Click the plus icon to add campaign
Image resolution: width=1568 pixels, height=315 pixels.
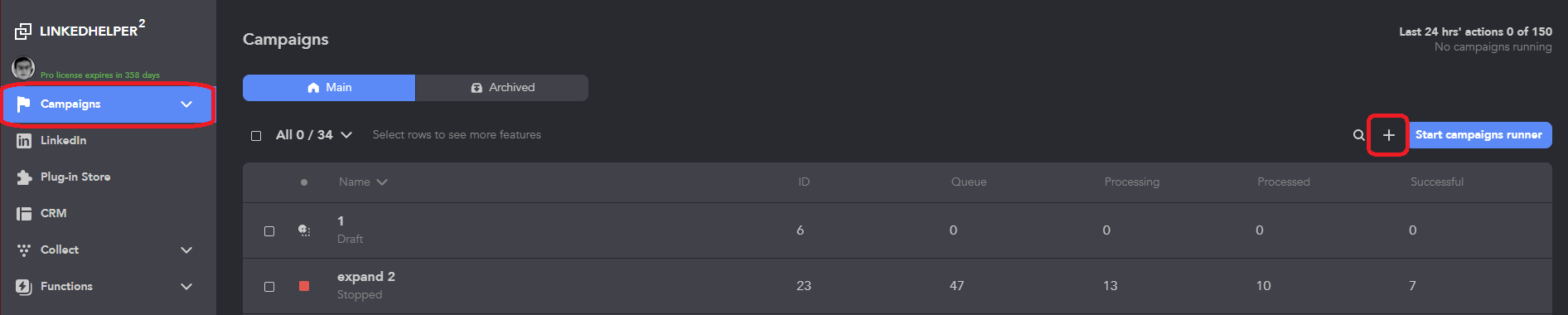click(1388, 135)
